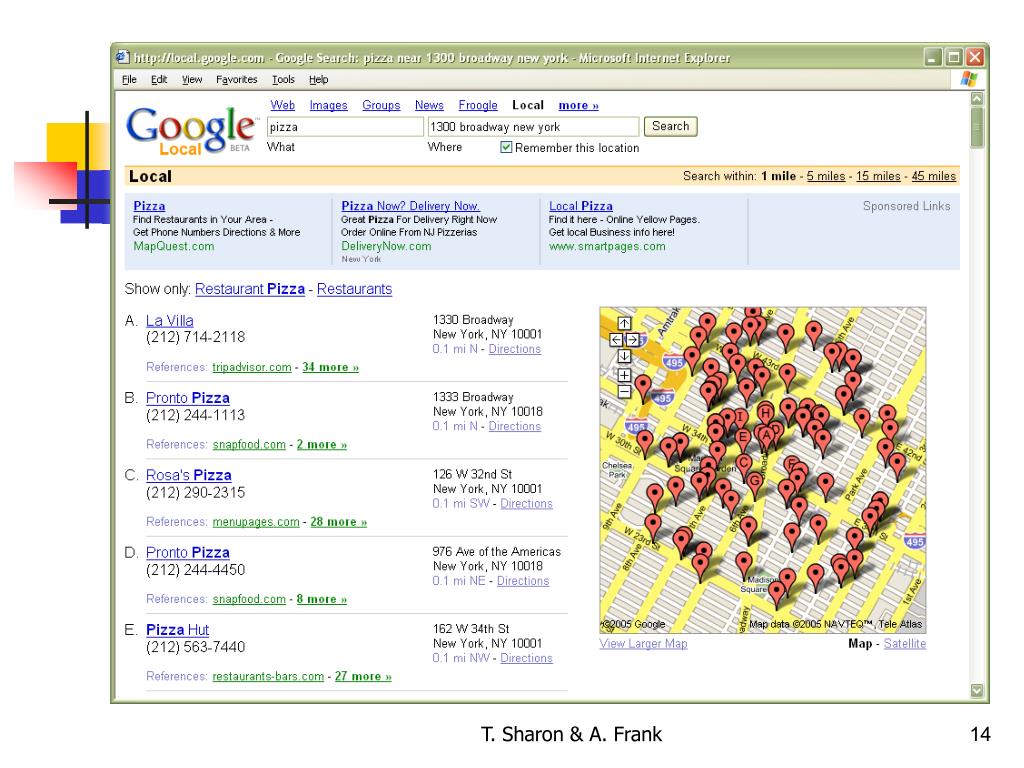Click the Search button

click(x=671, y=126)
